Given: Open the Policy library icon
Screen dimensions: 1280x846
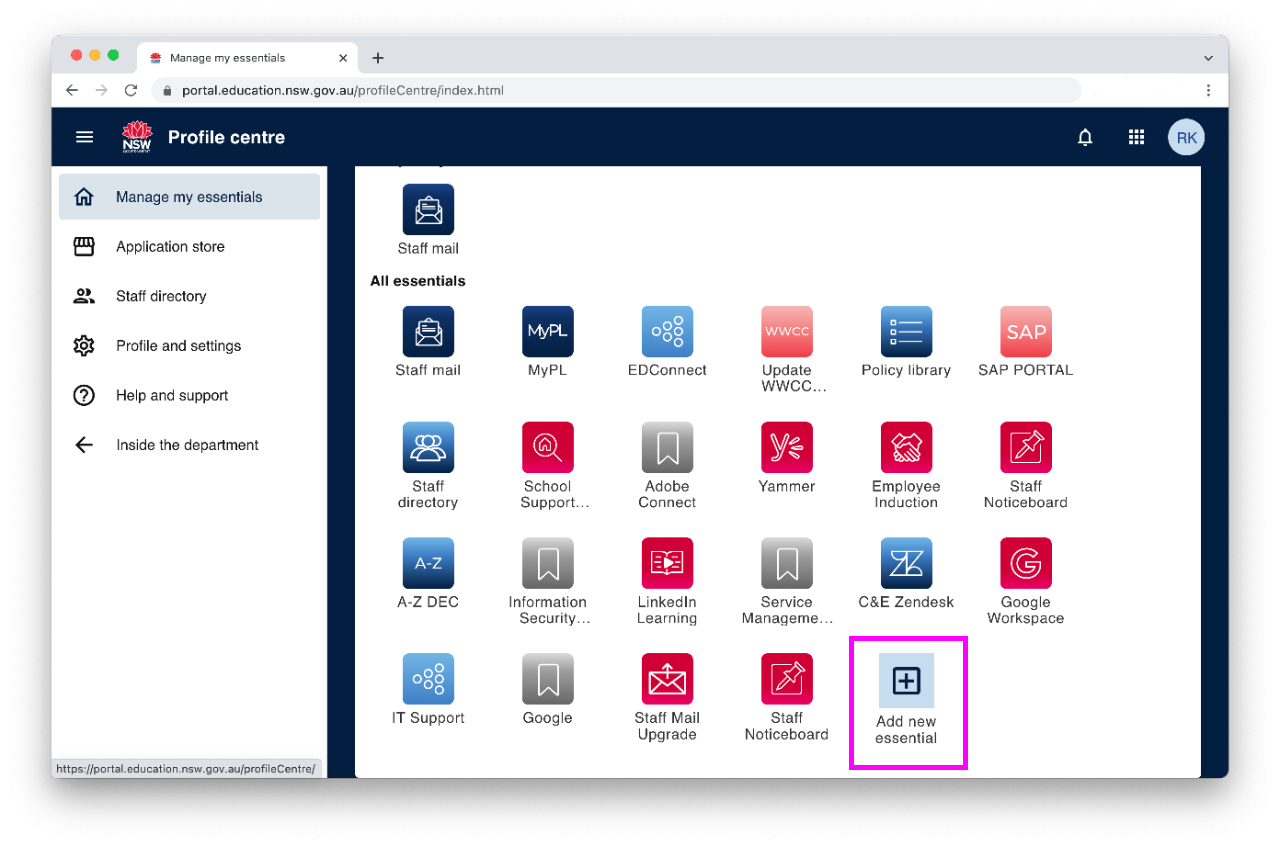Looking at the screenshot, I should (906, 332).
